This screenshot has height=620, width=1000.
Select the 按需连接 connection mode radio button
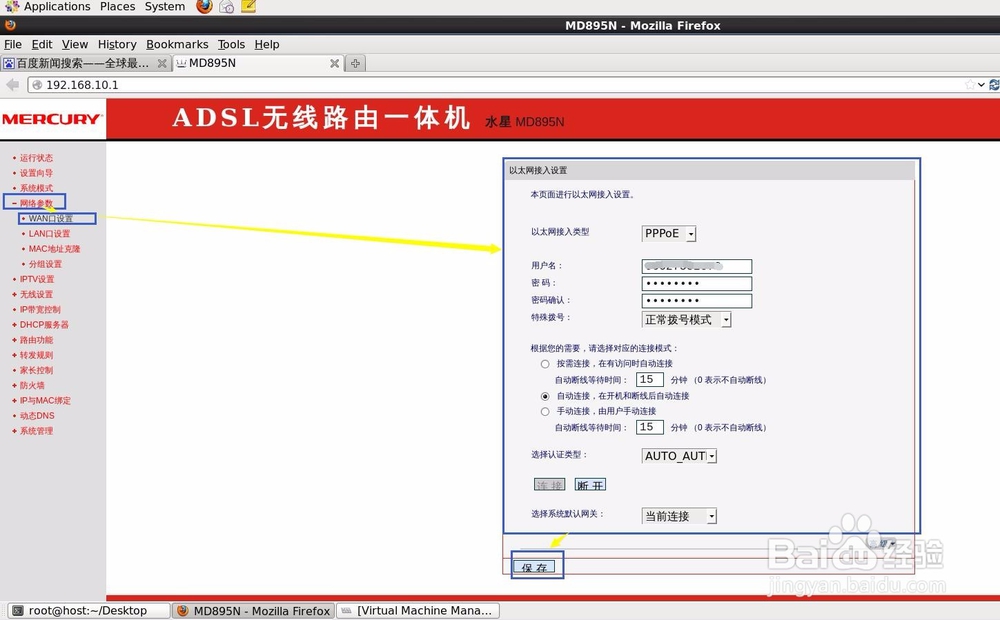(x=545, y=363)
